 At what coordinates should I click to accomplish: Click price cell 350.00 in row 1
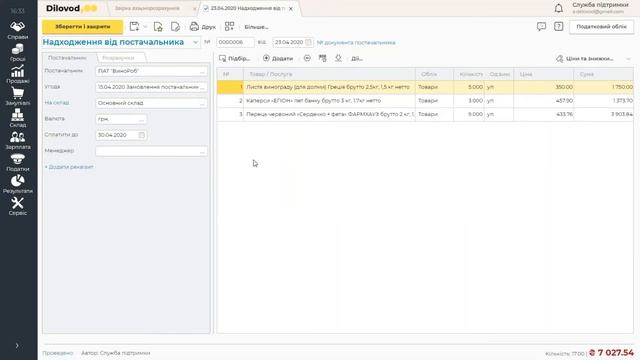[x=544, y=87]
